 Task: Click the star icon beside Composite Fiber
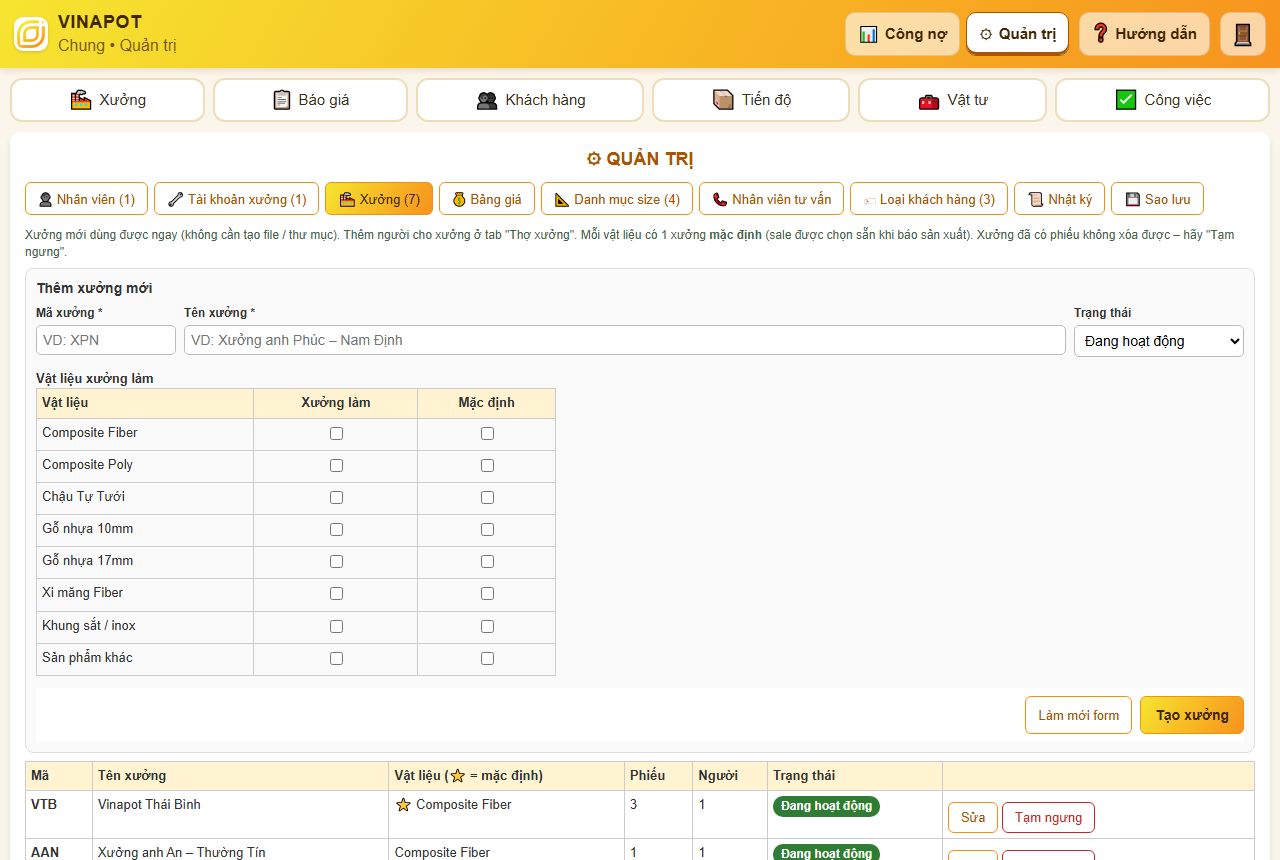pos(403,805)
